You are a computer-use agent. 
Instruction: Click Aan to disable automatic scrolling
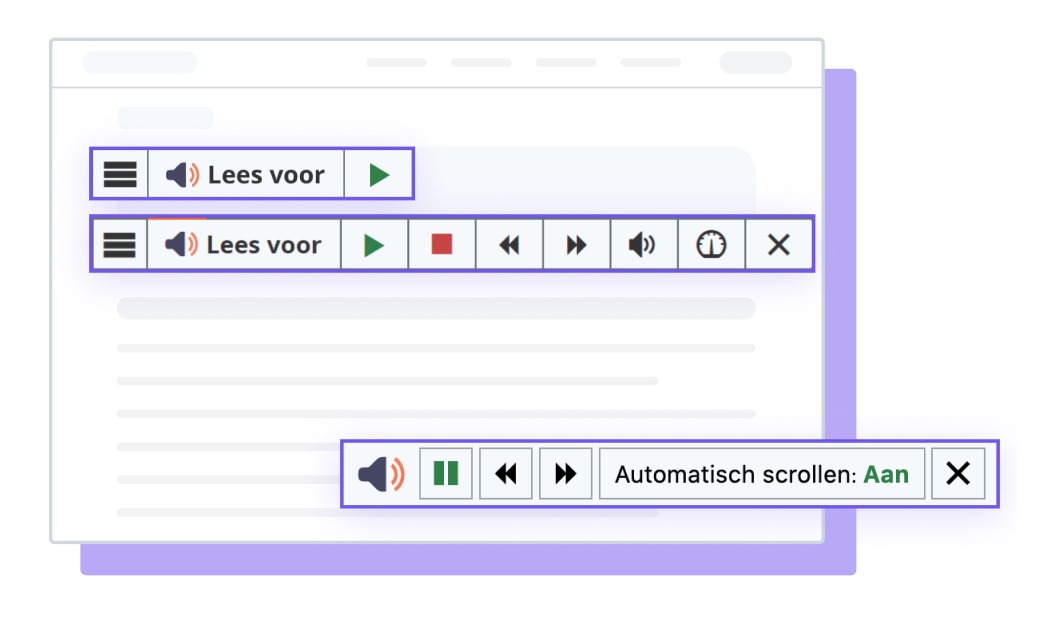(x=887, y=474)
